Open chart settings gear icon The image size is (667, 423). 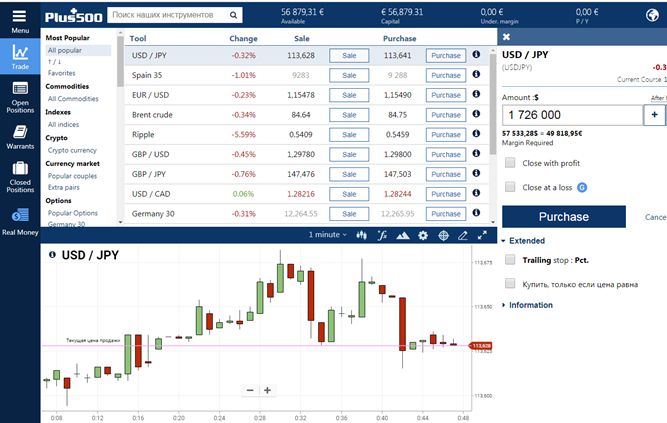(423, 235)
